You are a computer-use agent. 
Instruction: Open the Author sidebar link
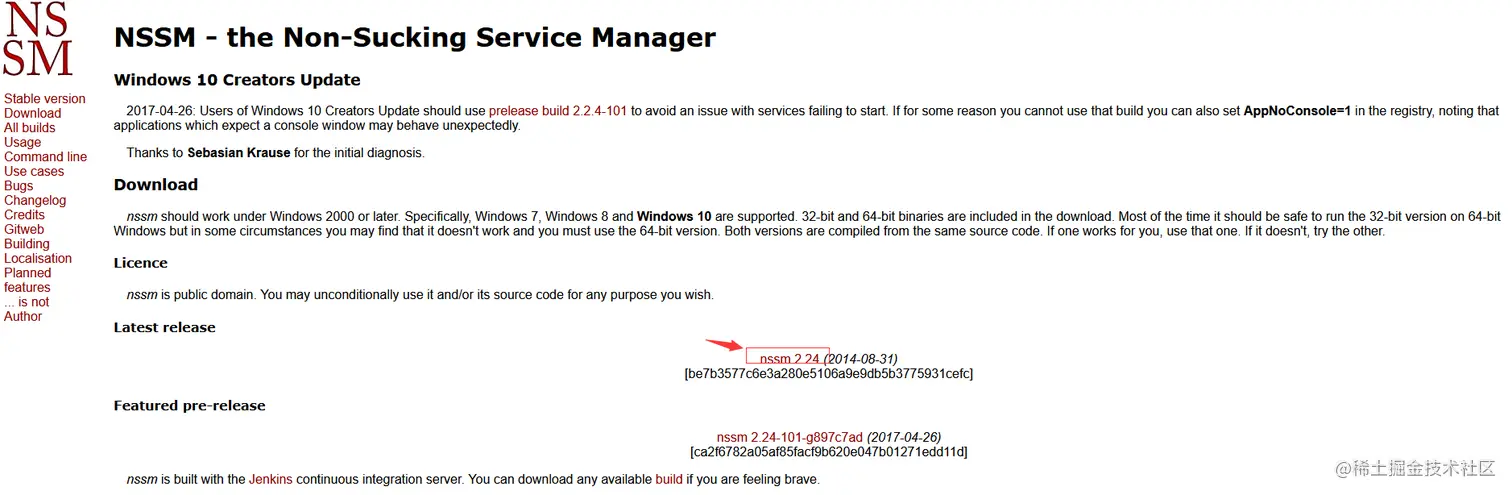pos(23,316)
